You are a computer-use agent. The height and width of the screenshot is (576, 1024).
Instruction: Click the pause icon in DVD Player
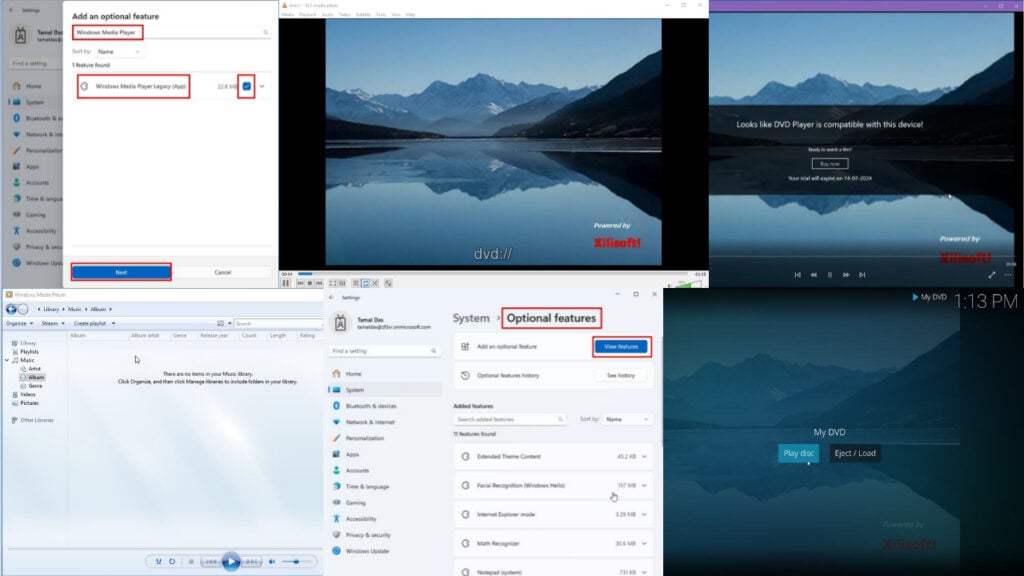pos(829,274)
